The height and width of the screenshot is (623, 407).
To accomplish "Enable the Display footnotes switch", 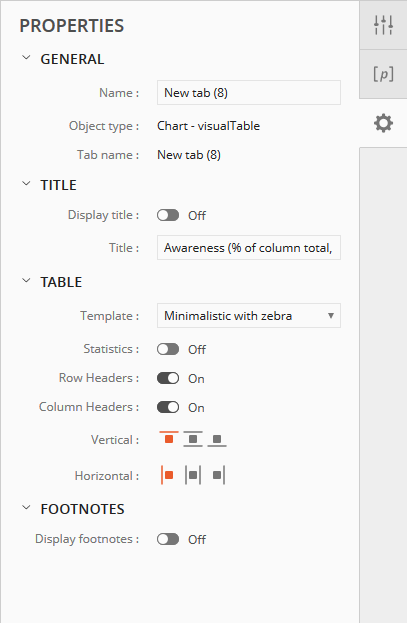I will click(168, 539).
